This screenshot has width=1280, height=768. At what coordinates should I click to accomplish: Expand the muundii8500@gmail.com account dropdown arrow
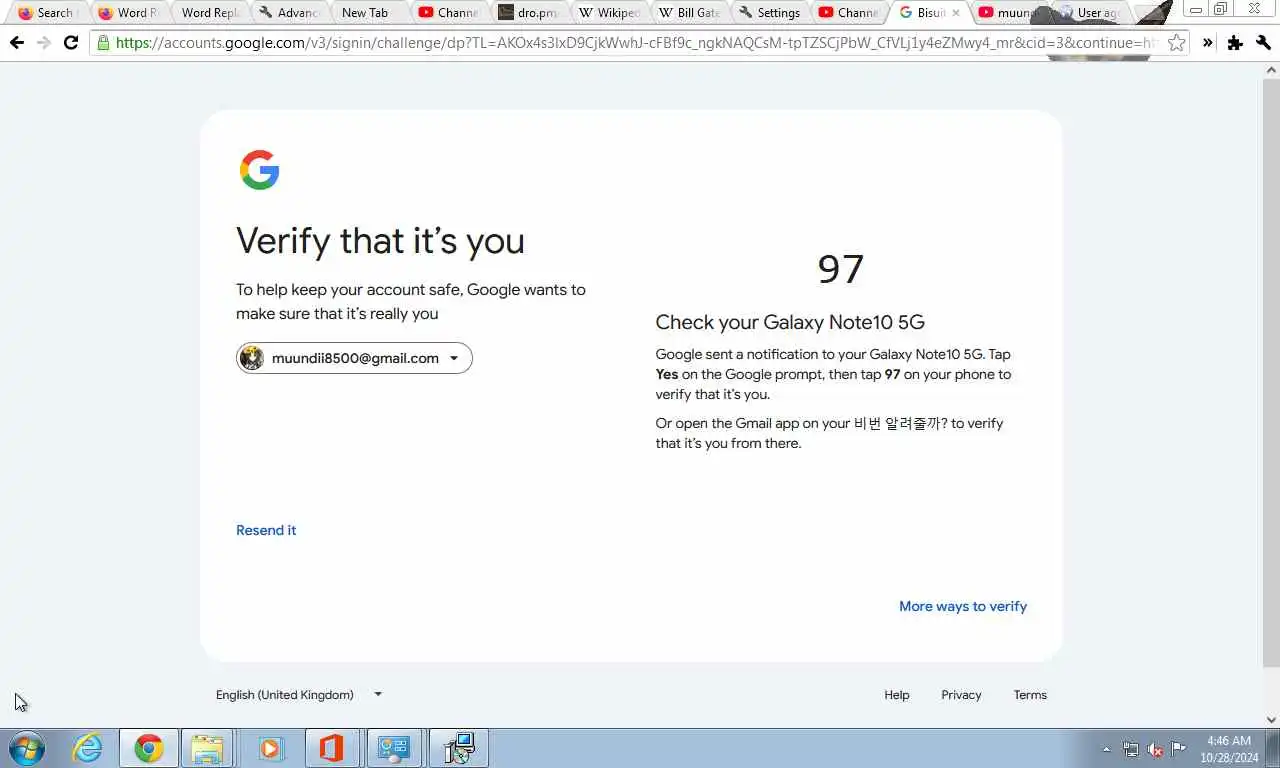454,358
